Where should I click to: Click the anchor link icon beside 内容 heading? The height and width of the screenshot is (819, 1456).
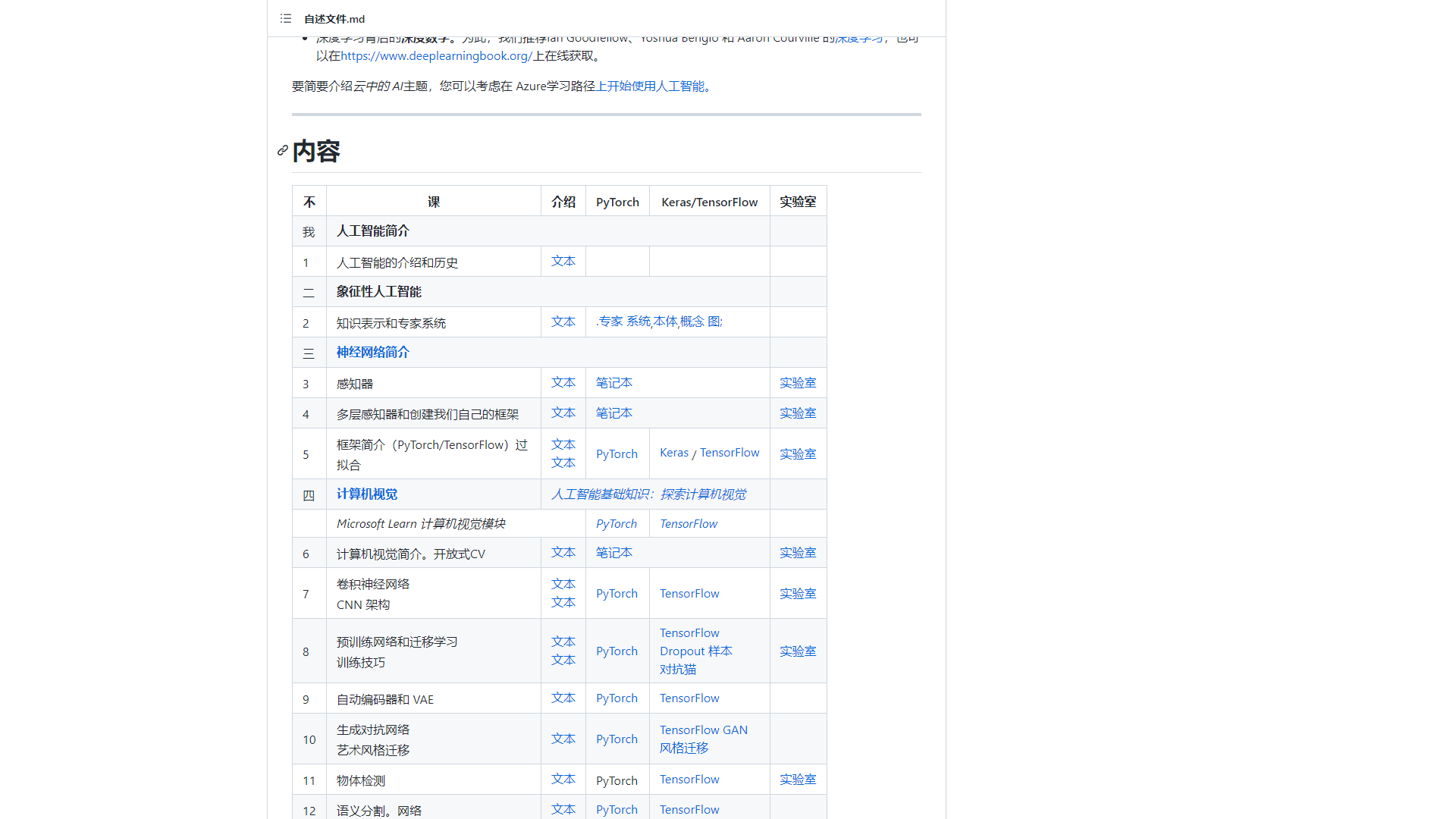pyautogui.click(x=283, y=151)
